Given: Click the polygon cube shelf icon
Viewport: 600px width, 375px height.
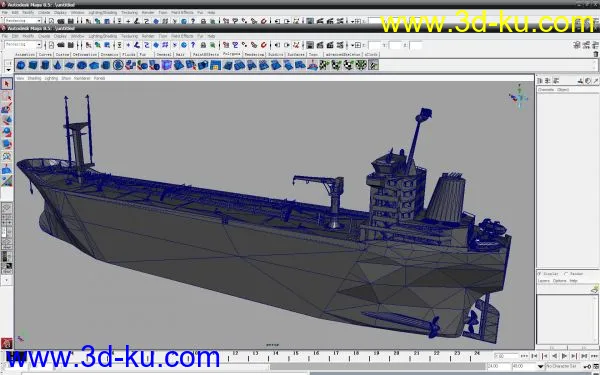Looking at the screenshot, I should [x=33, y=65].
